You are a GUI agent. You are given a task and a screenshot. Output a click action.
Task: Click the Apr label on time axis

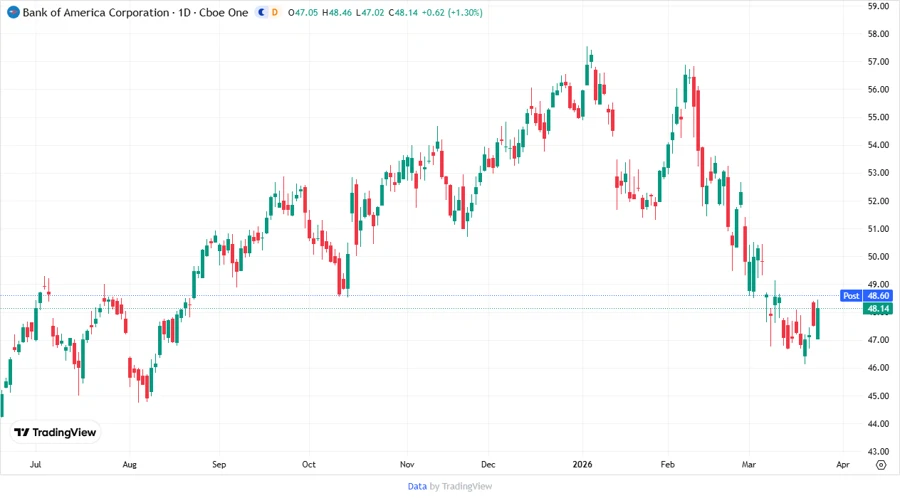click(x=843, y=464)
